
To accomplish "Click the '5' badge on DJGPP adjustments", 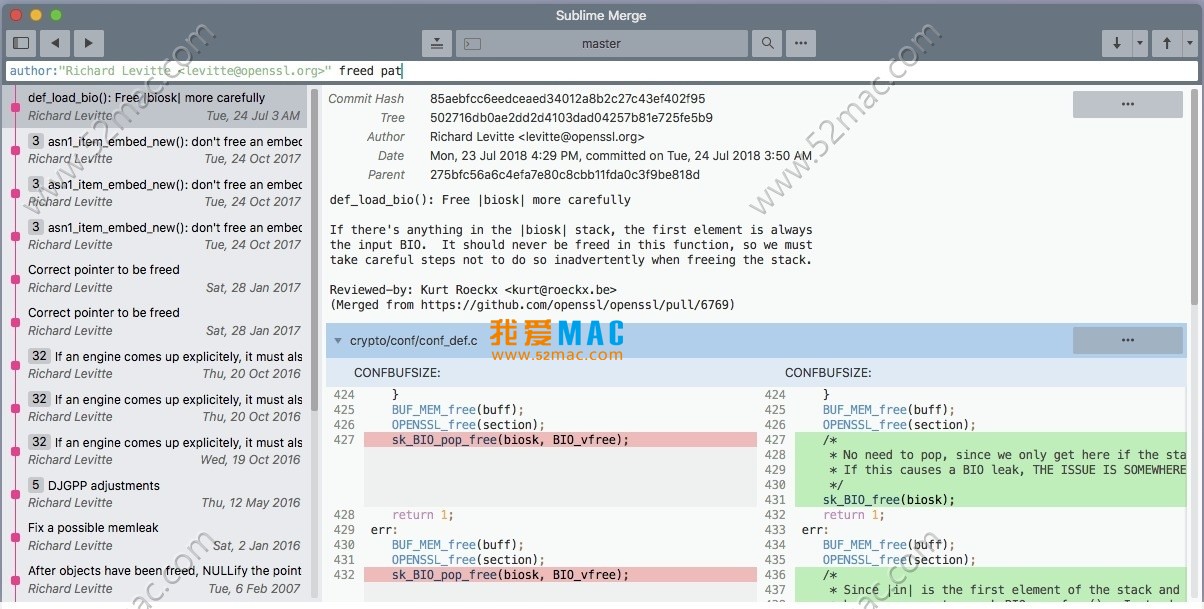I will tap(36, 485).
